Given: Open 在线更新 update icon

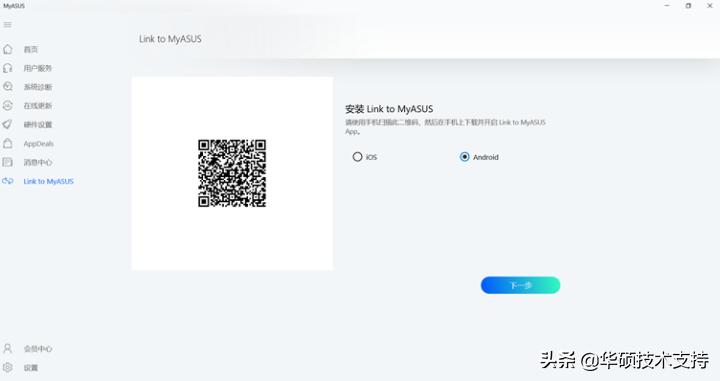Looking at the screenshot, I should coord(8,106).
